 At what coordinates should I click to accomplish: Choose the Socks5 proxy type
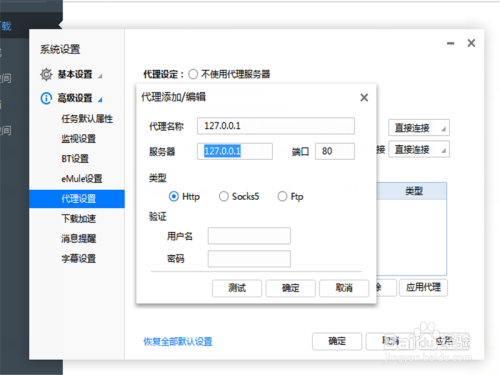pos(224,196)
